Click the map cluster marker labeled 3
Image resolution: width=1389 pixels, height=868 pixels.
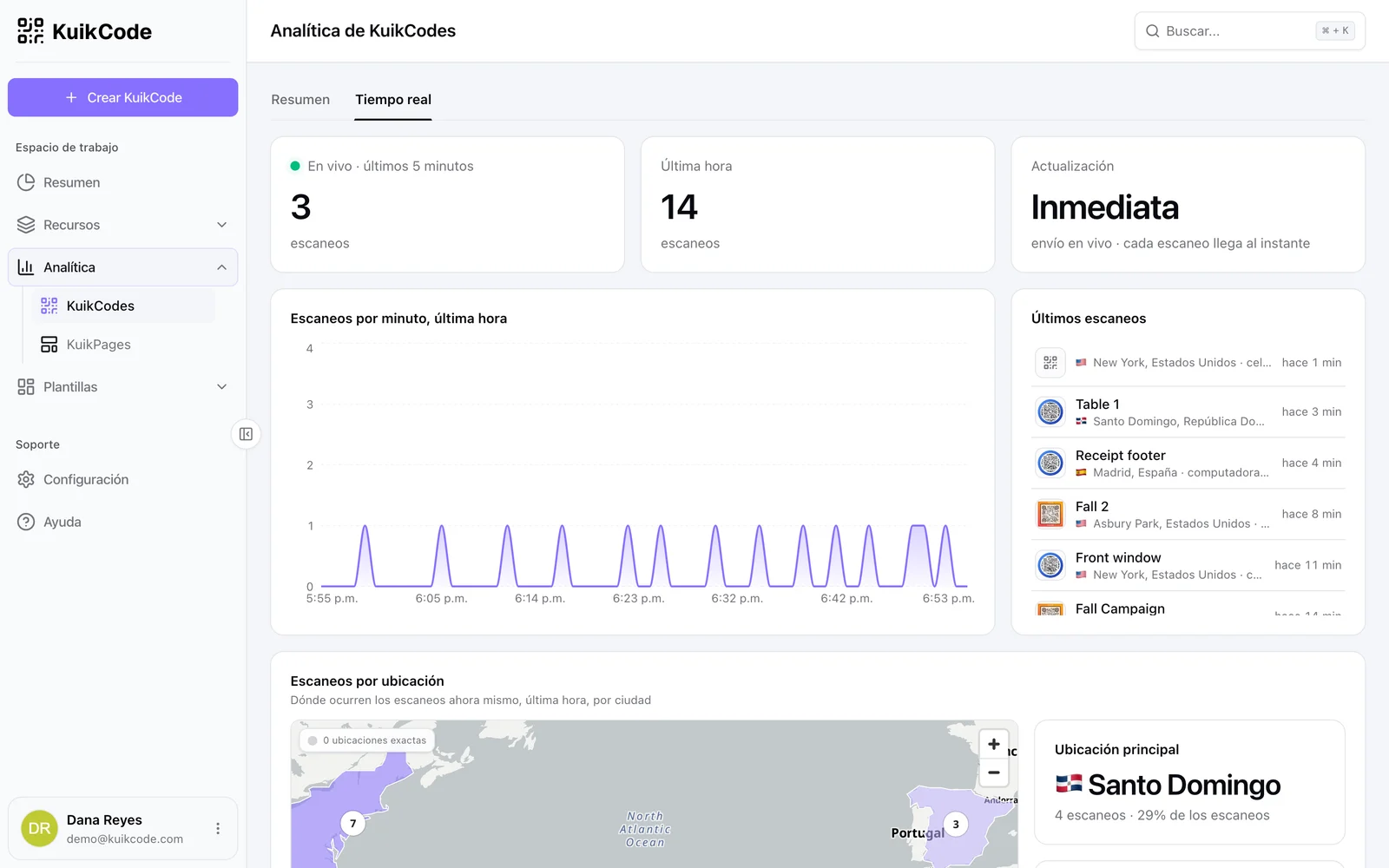coord(956,825)
